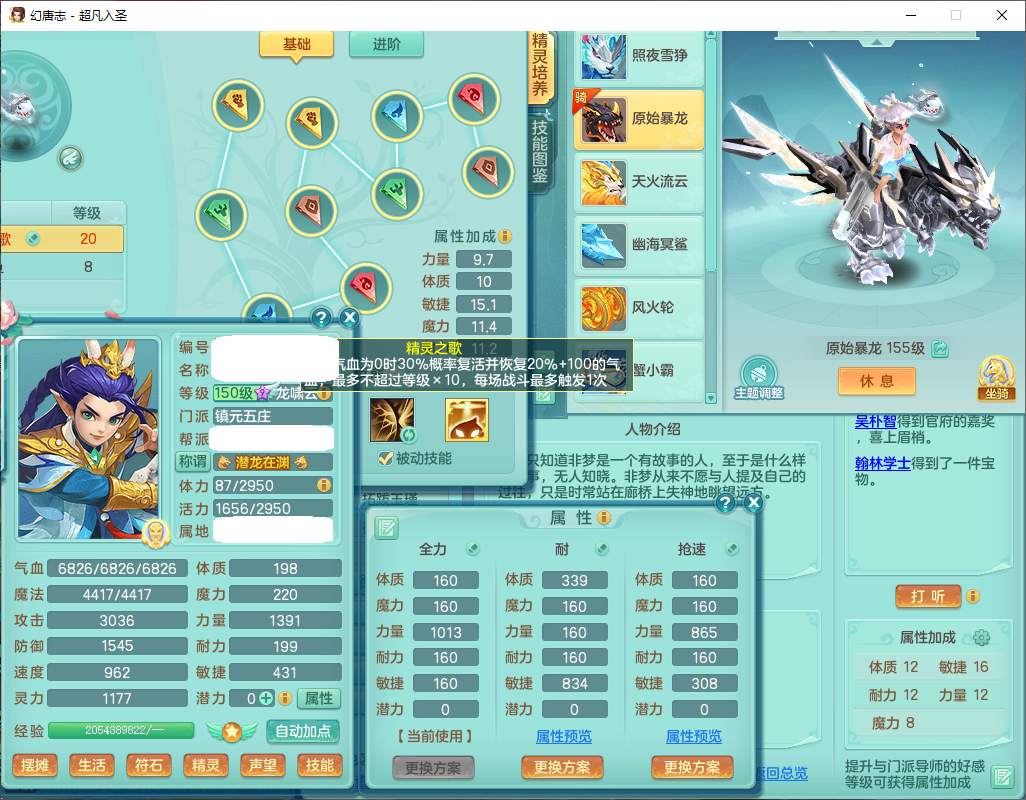
Task: Click the green plus icon next to 潜力
Action: coord(266,698)
